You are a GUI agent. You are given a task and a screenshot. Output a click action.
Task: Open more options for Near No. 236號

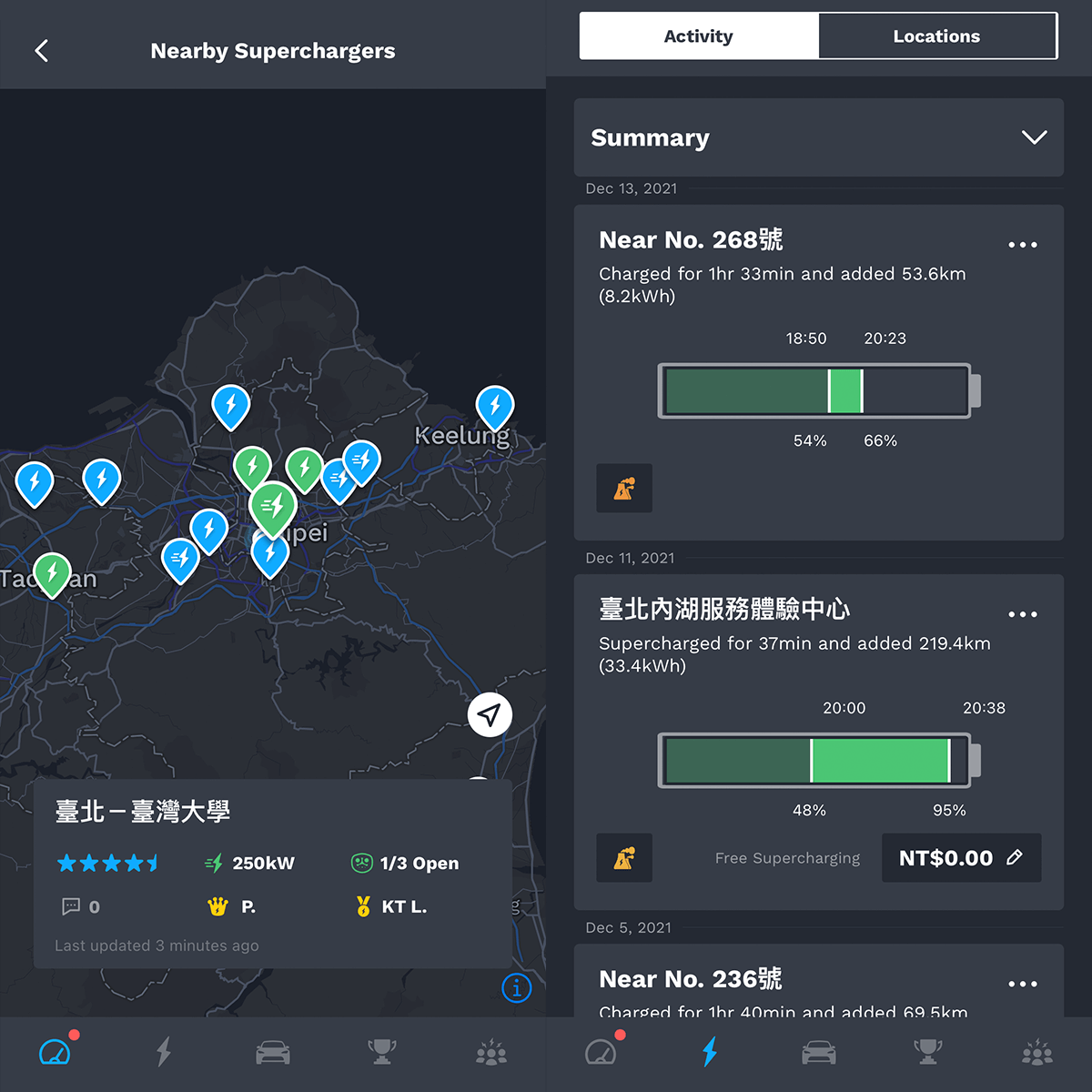pos(1023,984)
